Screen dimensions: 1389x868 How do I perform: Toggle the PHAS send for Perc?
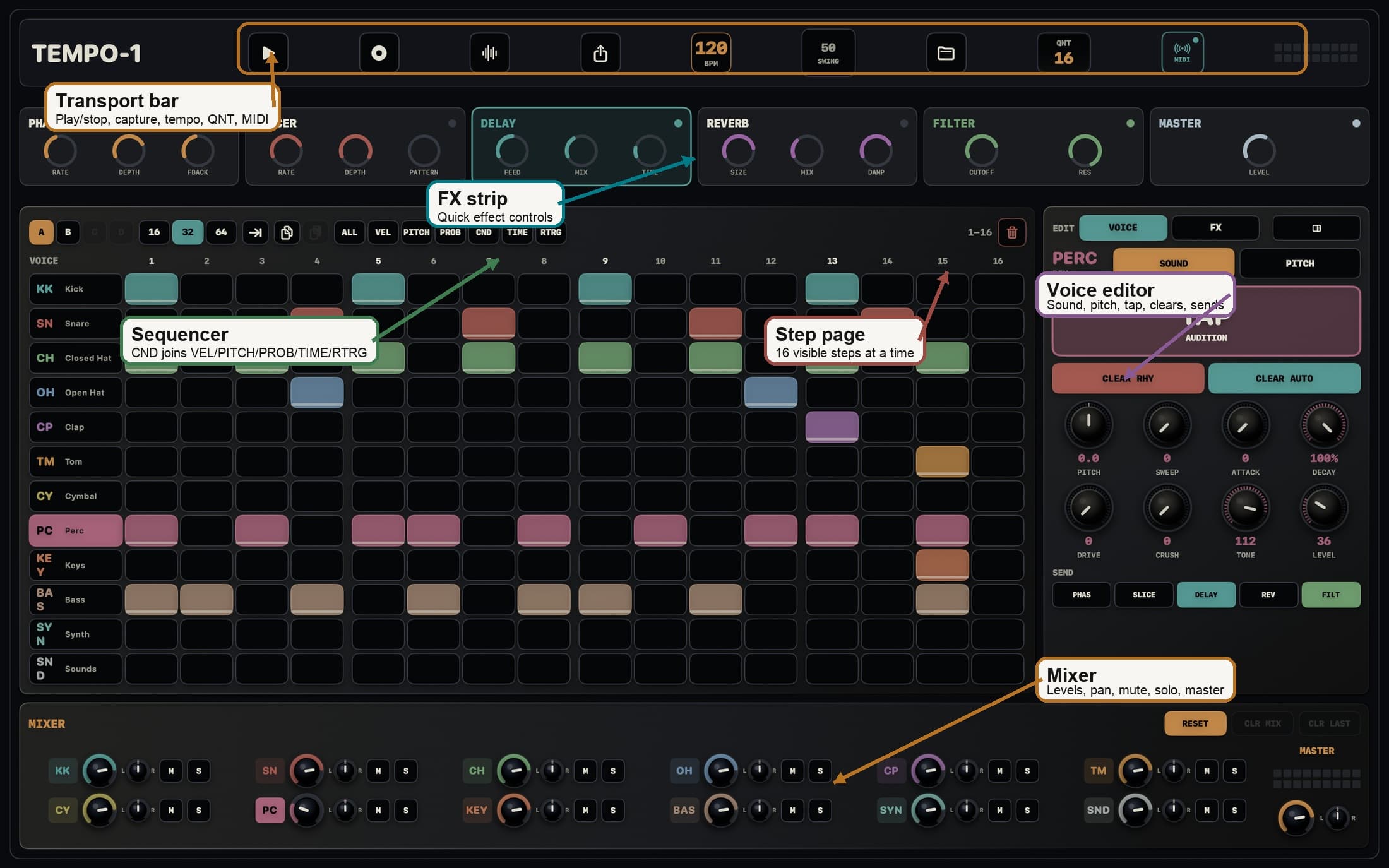click(1081, 595)
